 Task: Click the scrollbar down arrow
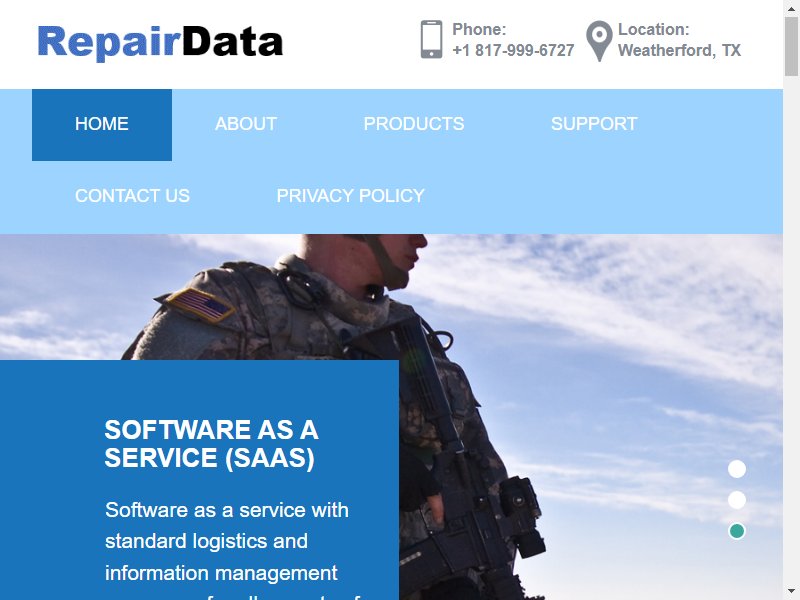pos(791,592)
